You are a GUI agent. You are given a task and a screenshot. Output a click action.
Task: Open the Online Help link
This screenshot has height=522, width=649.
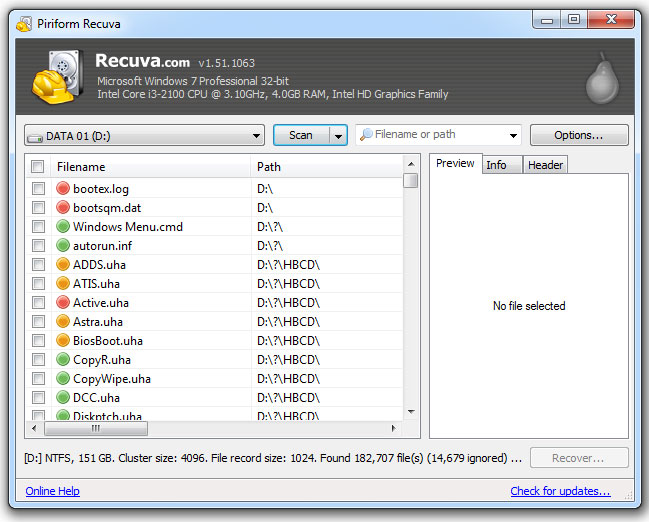[x=52, y=491]
